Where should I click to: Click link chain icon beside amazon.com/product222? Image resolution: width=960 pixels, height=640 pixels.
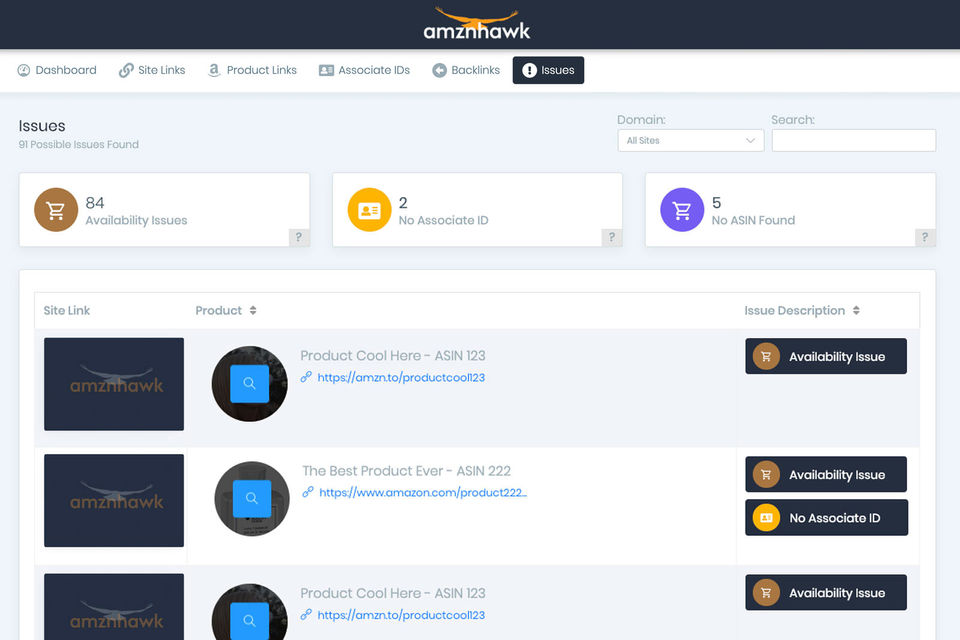(x=308, y=492)
